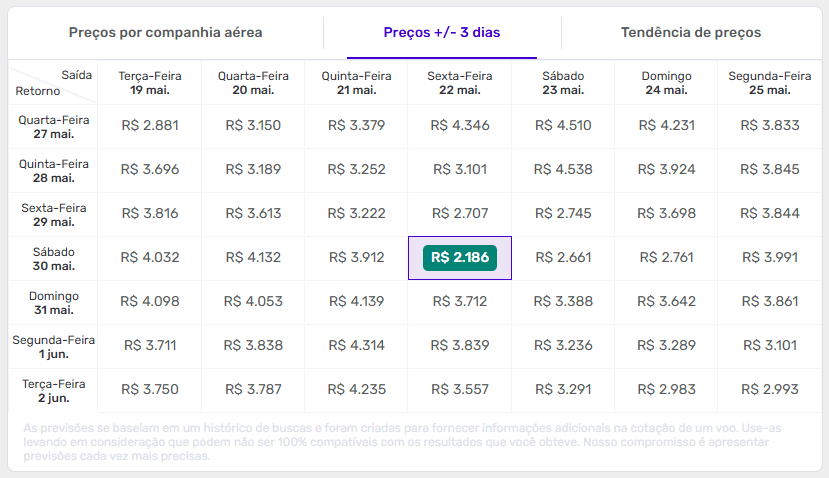Pick the R$ 4.538 fare cell
The width and height of the screenshot is (829, 478).
click(x=563, y=170)
